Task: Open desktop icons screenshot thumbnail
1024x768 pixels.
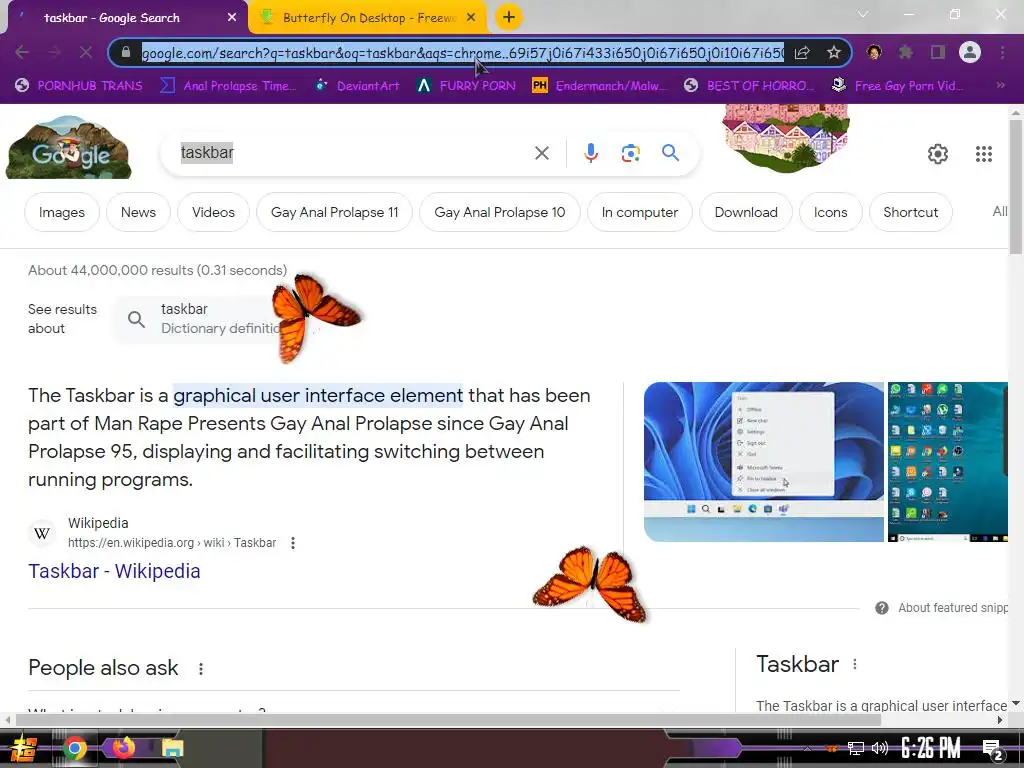Action: 948,462
